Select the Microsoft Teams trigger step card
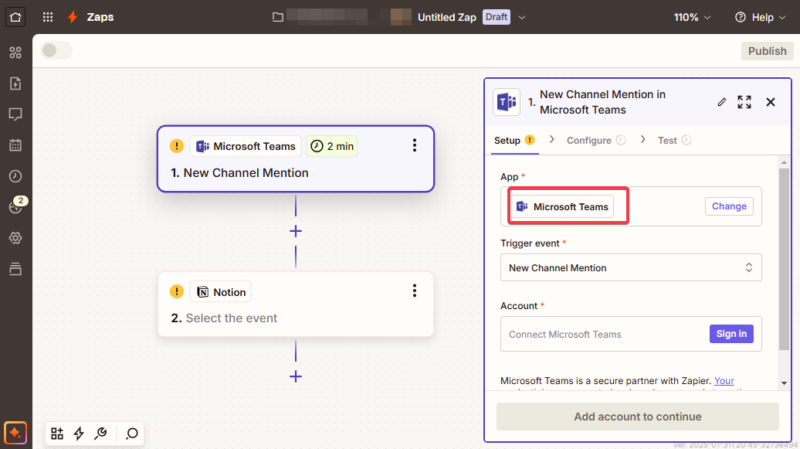Viewport: 800px width, 449px height. click(x=296, y=159)
